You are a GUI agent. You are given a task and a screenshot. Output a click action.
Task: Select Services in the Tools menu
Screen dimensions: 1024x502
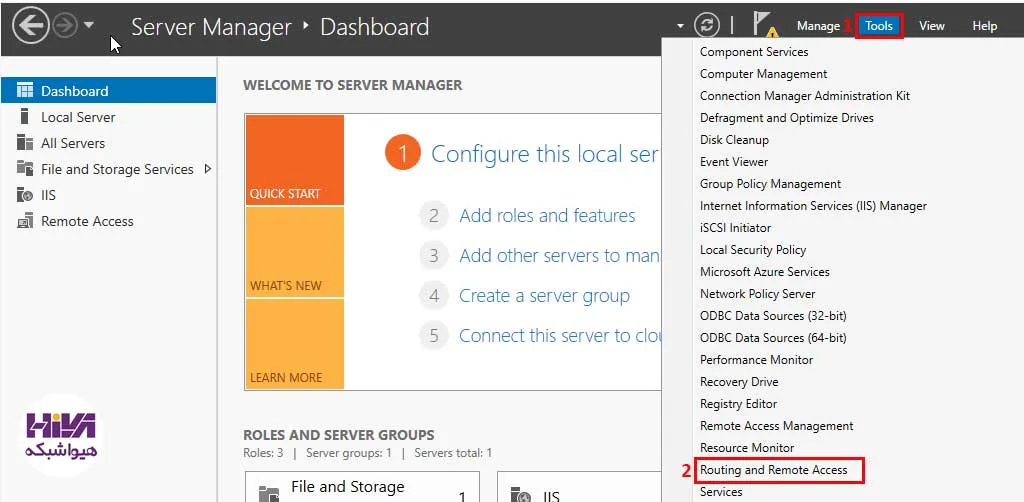[721, 492]
